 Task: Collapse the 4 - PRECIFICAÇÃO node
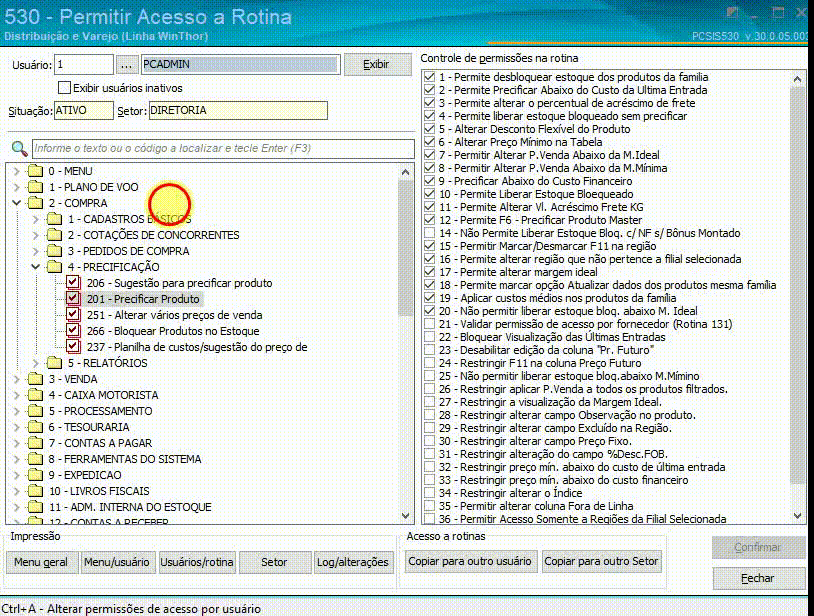(35, 267)
